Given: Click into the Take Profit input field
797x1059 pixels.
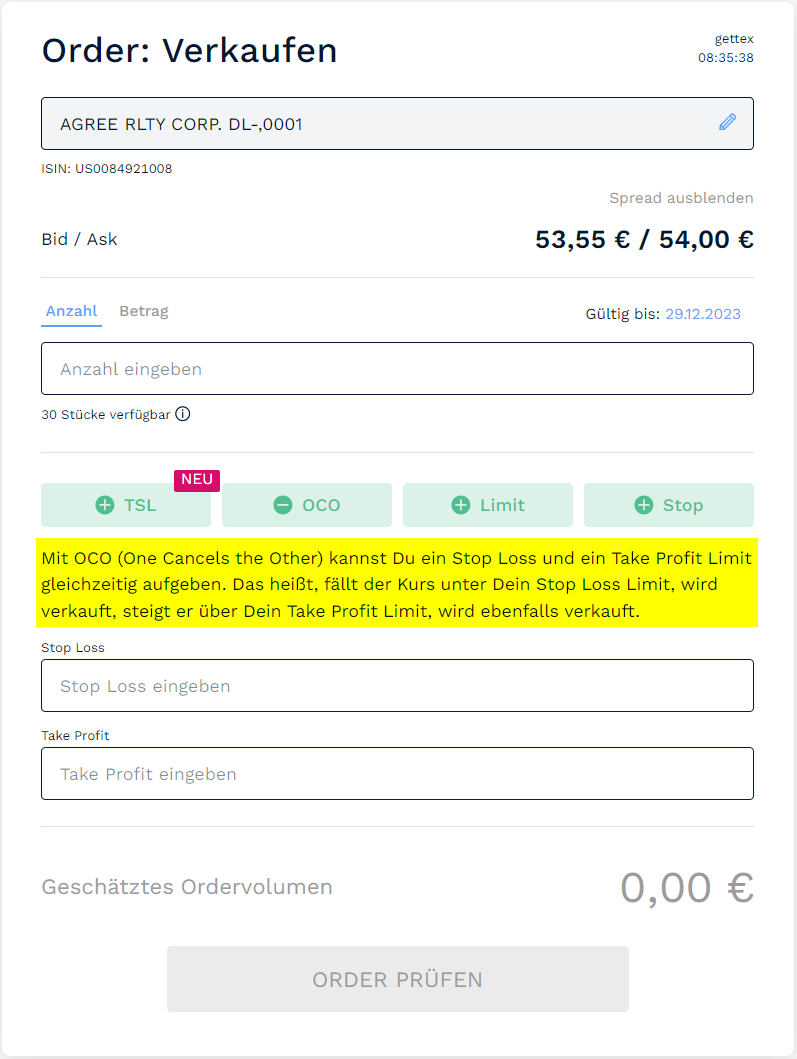Looking at the screenshot, I should (x=397, y=774).
